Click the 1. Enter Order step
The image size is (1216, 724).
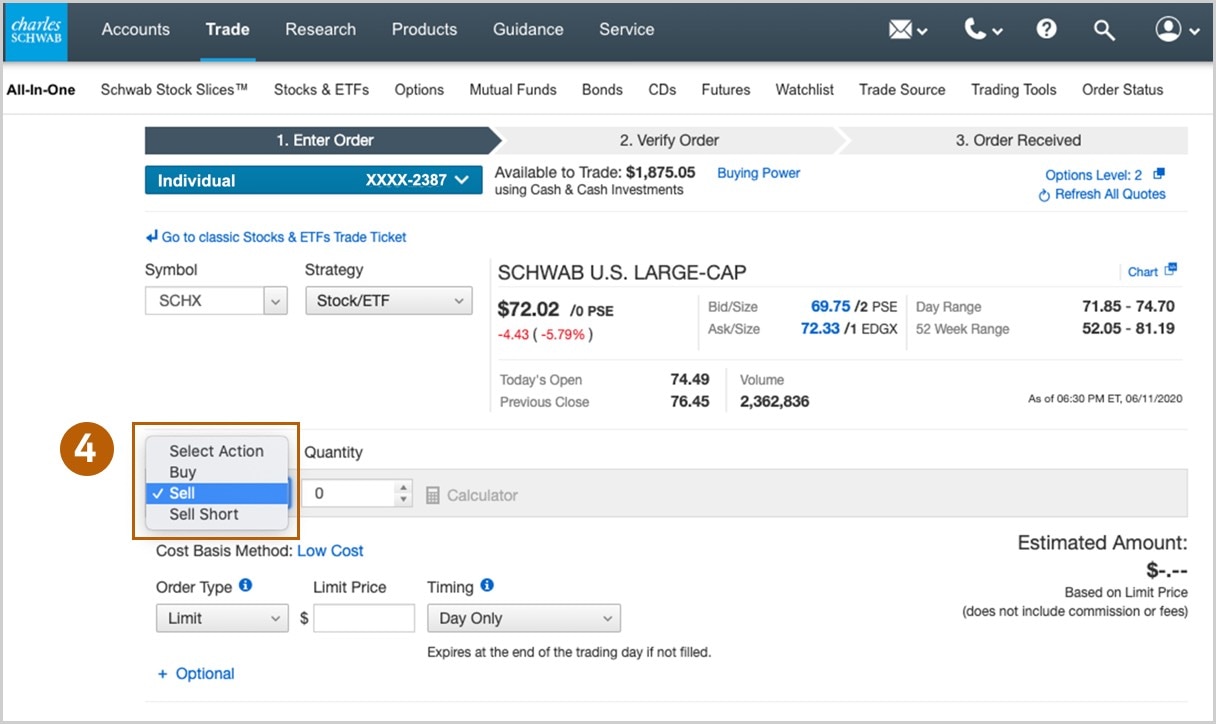[325, 140]
